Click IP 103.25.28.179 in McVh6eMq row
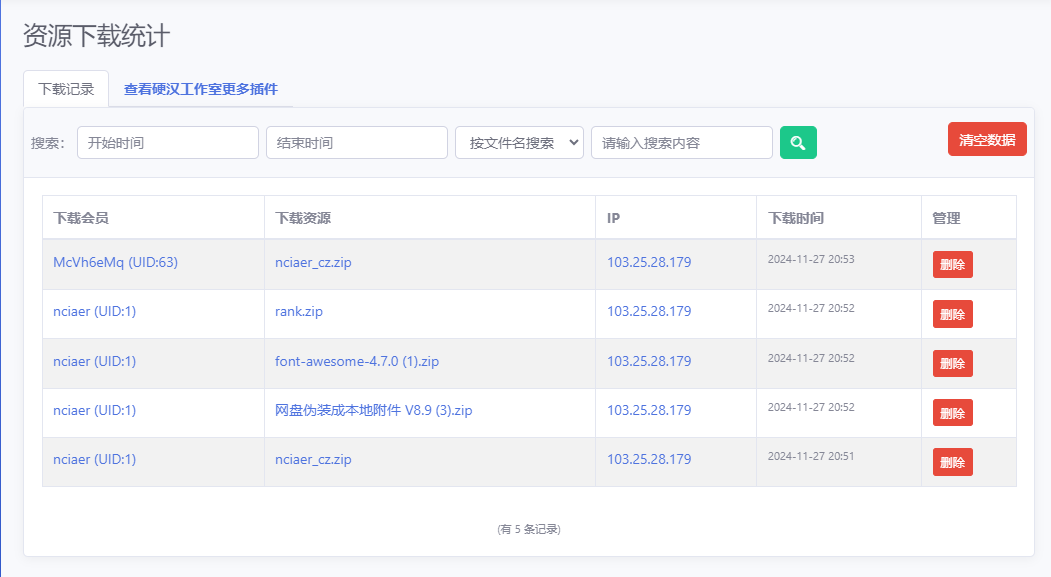Screen dimensions: 1051x577 pyautogui.click(x=649, y=262)
